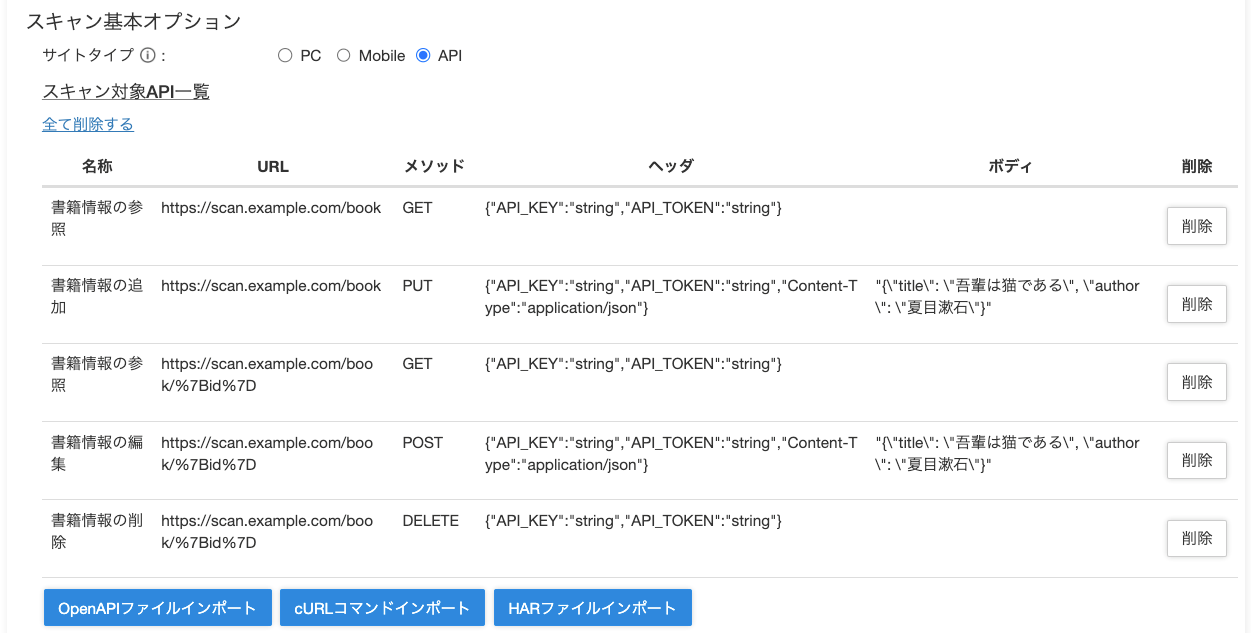Click the cURLコマンドインポート button
This screenshot has width=1251, height=633.
(x=382, y=607)
